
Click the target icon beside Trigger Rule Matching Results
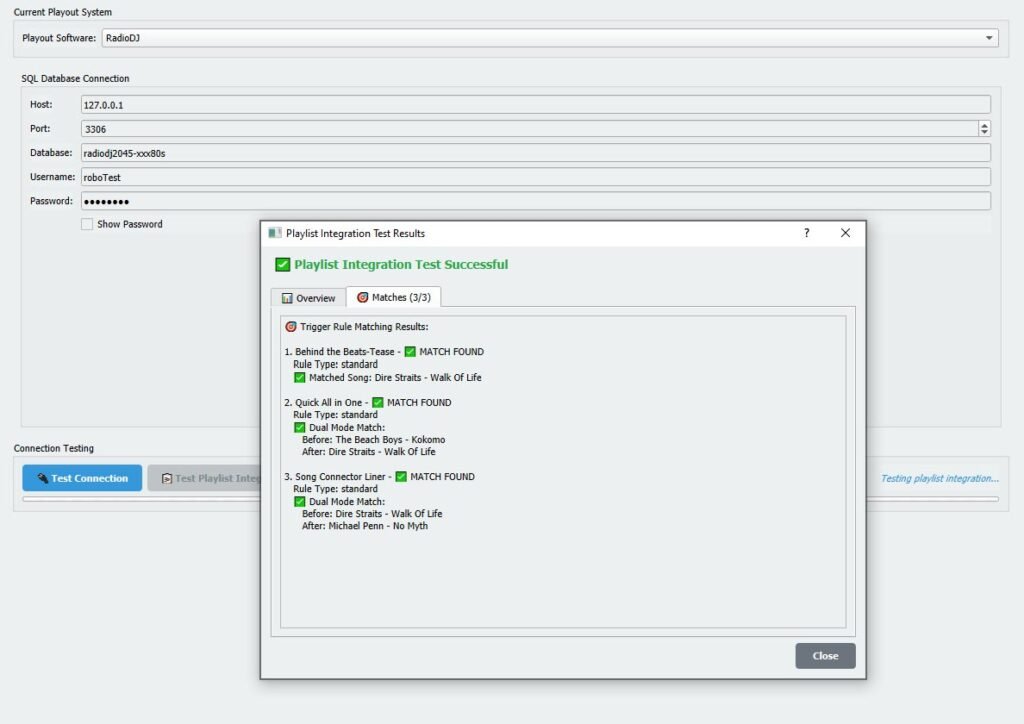291,327
